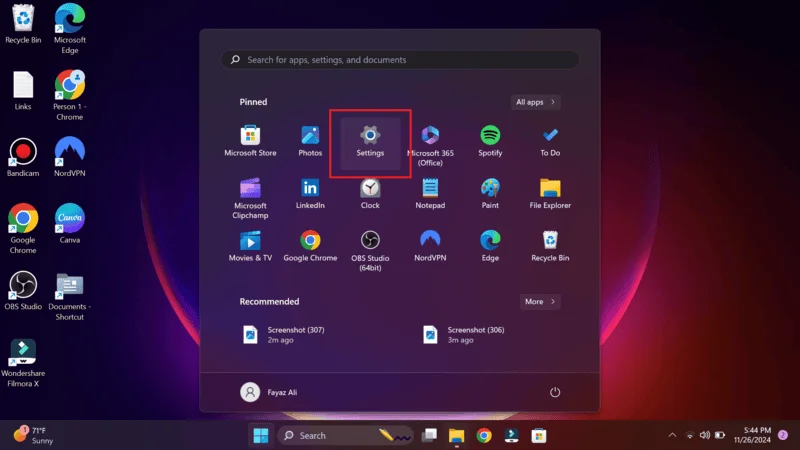
Task: Click the Power button
Action: pos(555,392)
